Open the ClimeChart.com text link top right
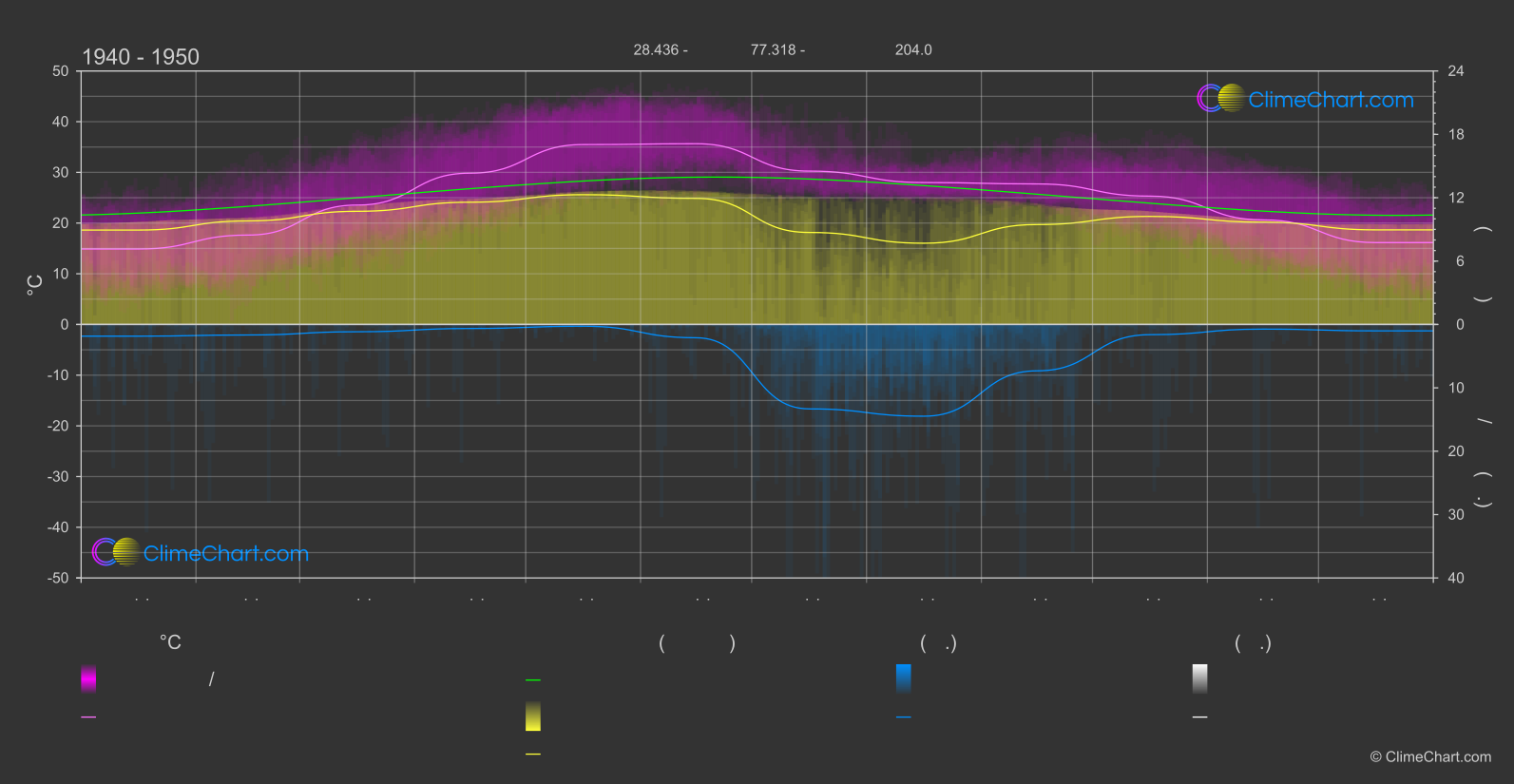Viewport: 1514px width, 784px height. 1331,100
